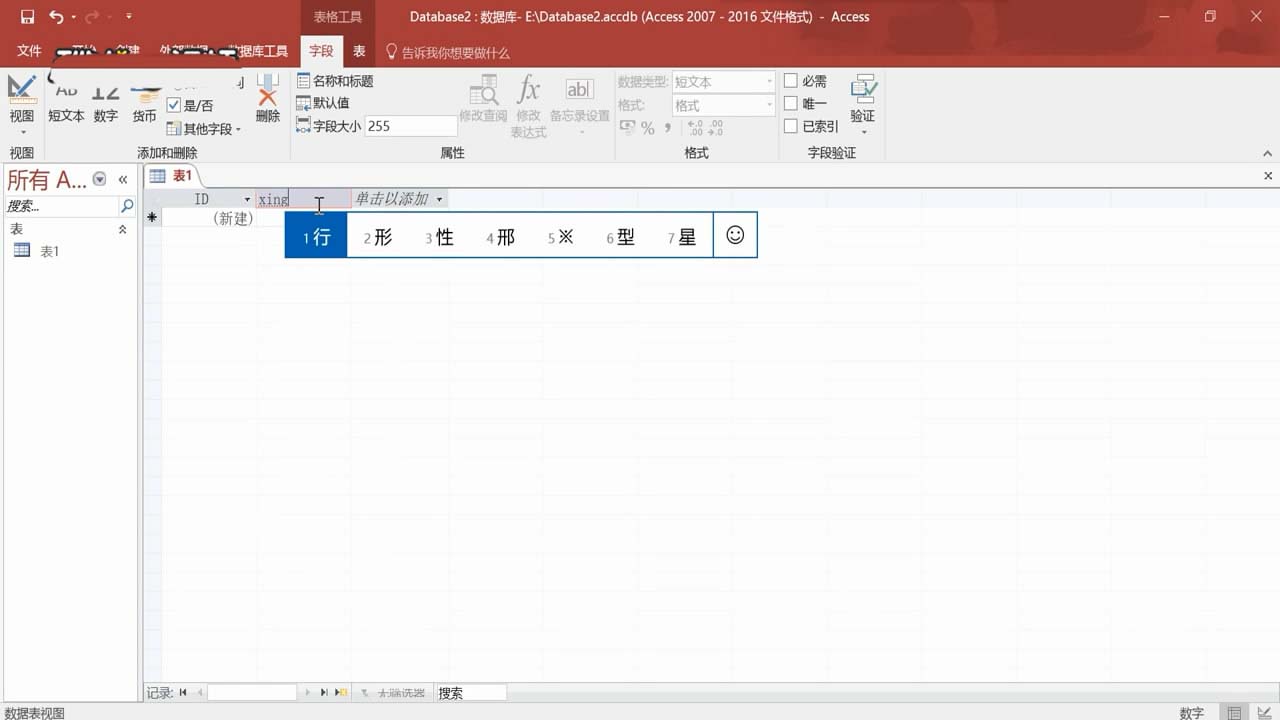This screenshot has width=1280, height=720.
Task: Click new blank record navigation icon
Action: [341, 693]
